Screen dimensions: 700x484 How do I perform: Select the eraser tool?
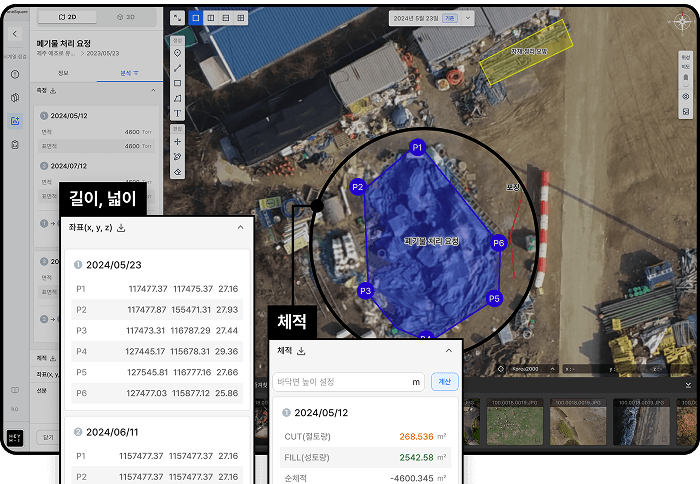[177, 172]
